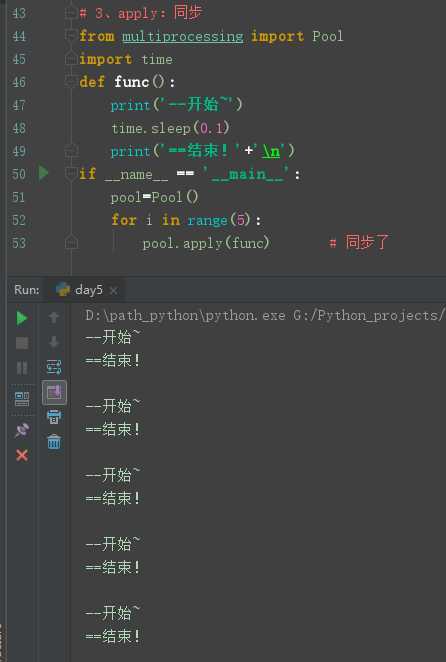This screenshot has height=662, width=446.
Task: Click print('--开始~') code on line 47
Action: (177, 104)
